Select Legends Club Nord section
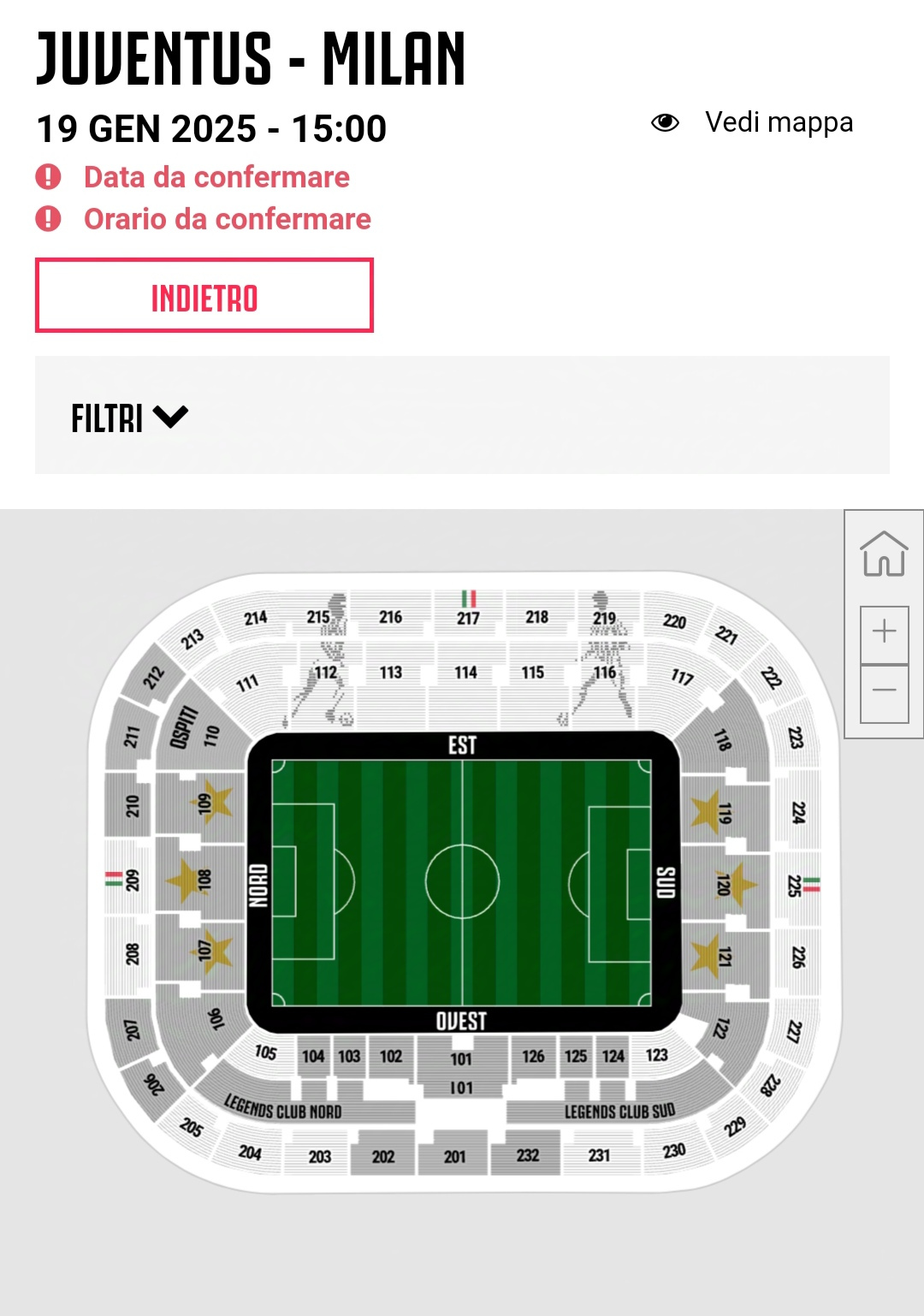 (283, 1108)
